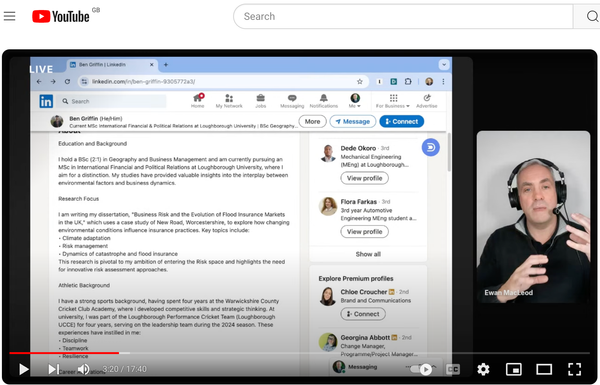Image resolution: width=600 pixels, height=385 pixels.
Task: Open the browser three-dot menu
Action: coord(443,82)
